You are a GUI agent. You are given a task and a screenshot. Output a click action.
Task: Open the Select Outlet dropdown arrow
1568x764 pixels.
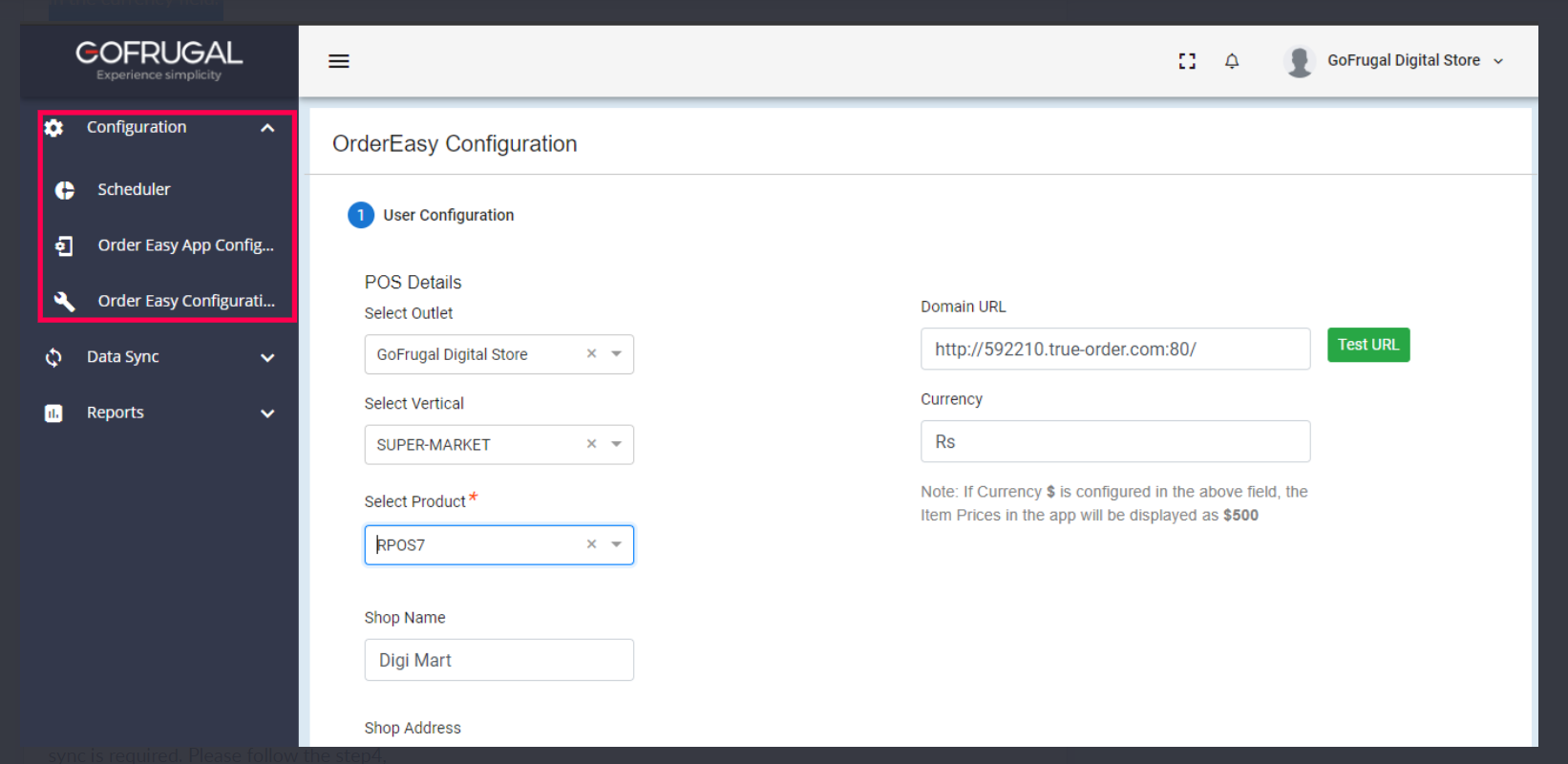click(x=617, y=353)
